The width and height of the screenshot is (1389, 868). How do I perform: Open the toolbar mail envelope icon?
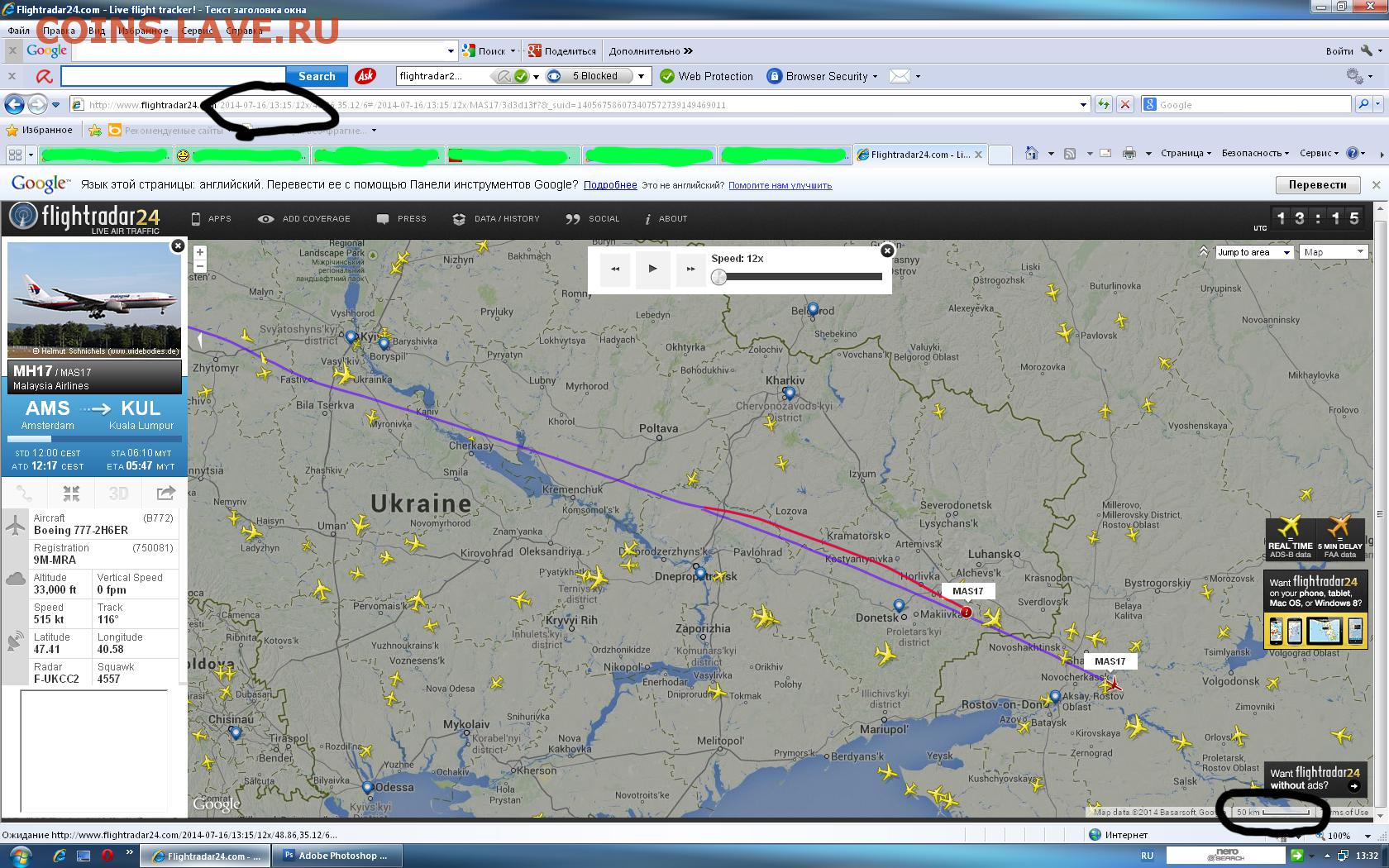tap(900, 76)
